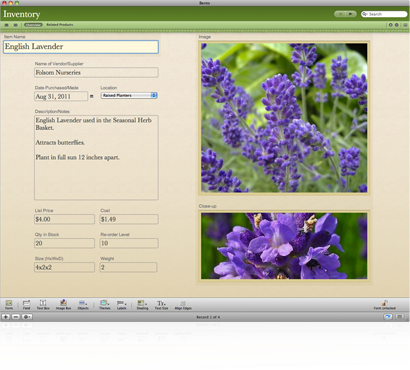Click the 'Name of Vendor/Supplier' label
This screenshot has height=370, width=410.
pos(59,63)
